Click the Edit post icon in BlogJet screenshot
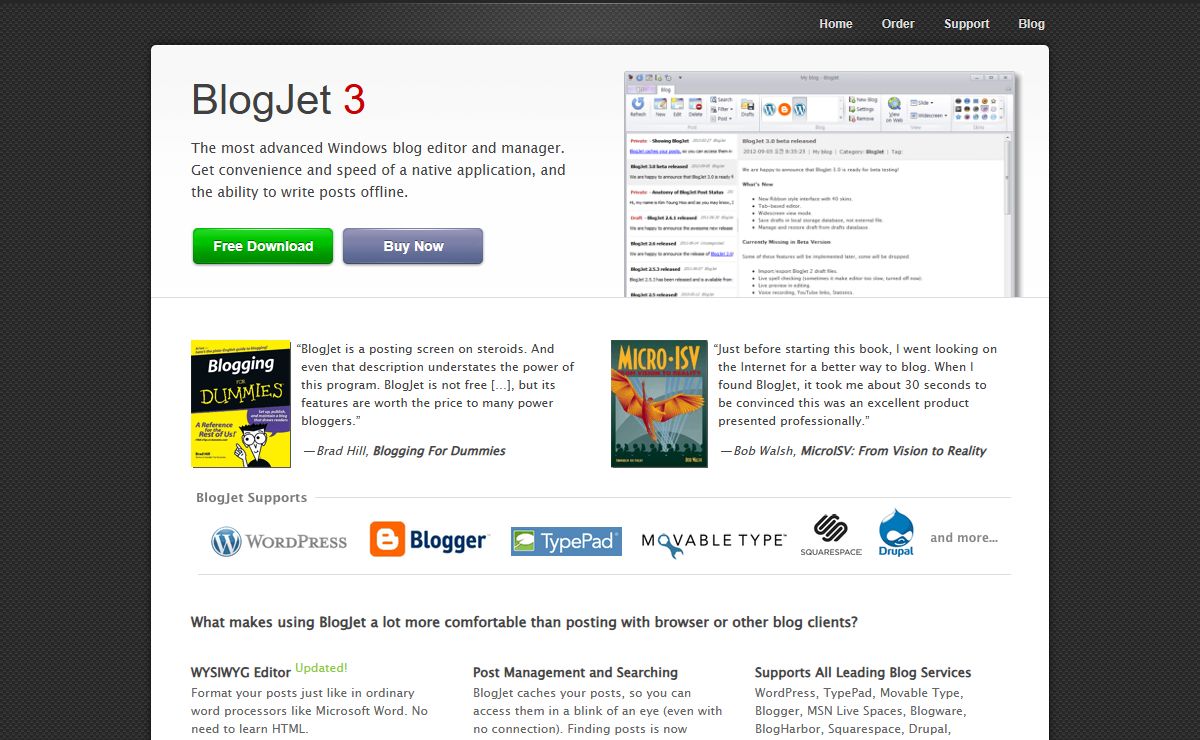The width and height of the screenshot is (1200, 740). point(677,107)
